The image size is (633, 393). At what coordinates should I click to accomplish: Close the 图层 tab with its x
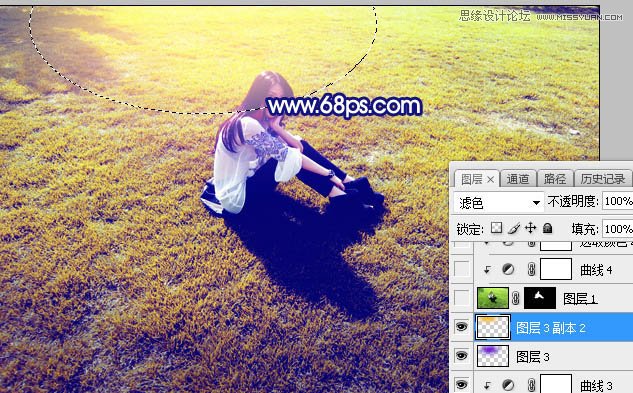tap(490, 179)
